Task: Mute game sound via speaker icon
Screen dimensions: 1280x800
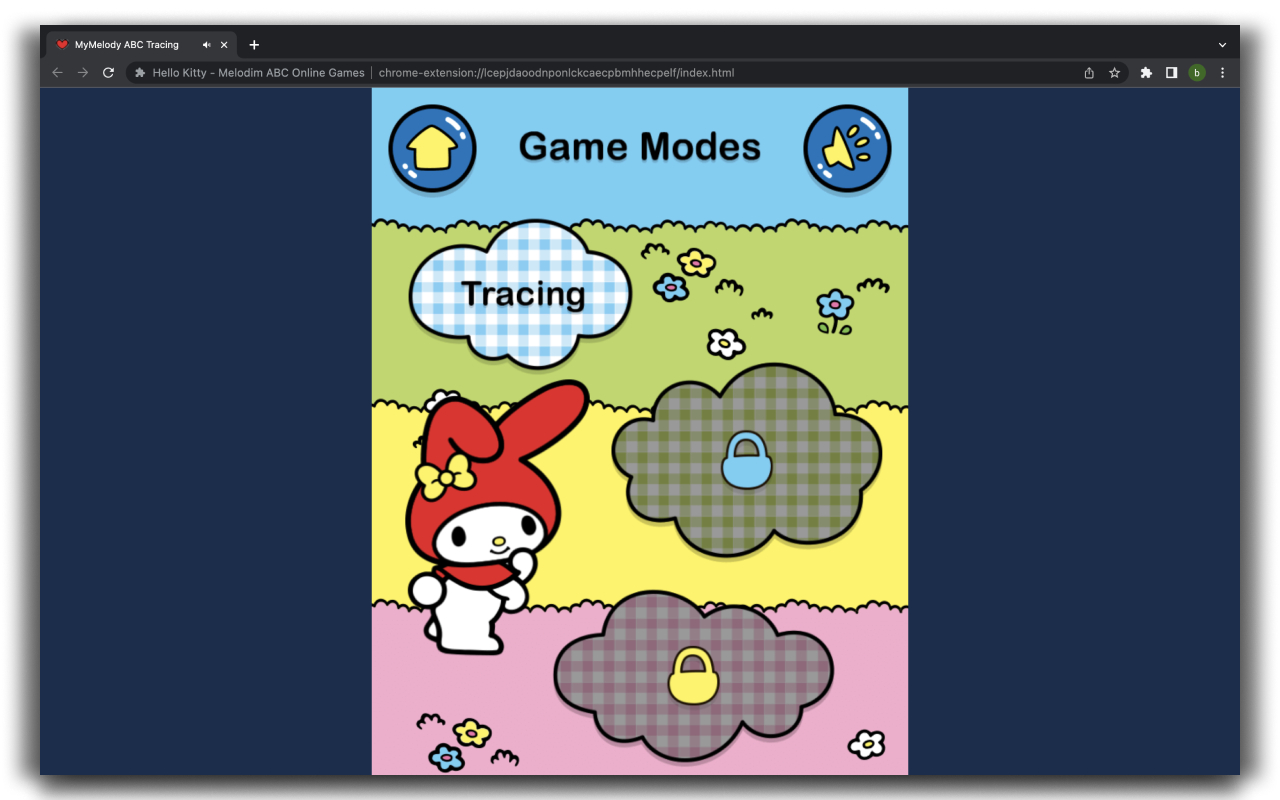Action: coord(848,147)
